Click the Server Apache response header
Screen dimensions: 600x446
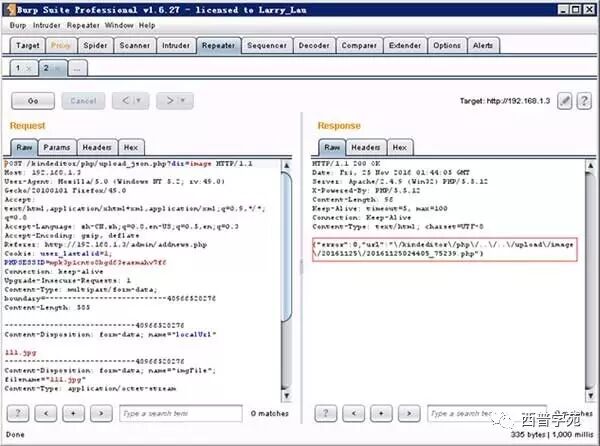pyautogui.click(x=400, y=181)
